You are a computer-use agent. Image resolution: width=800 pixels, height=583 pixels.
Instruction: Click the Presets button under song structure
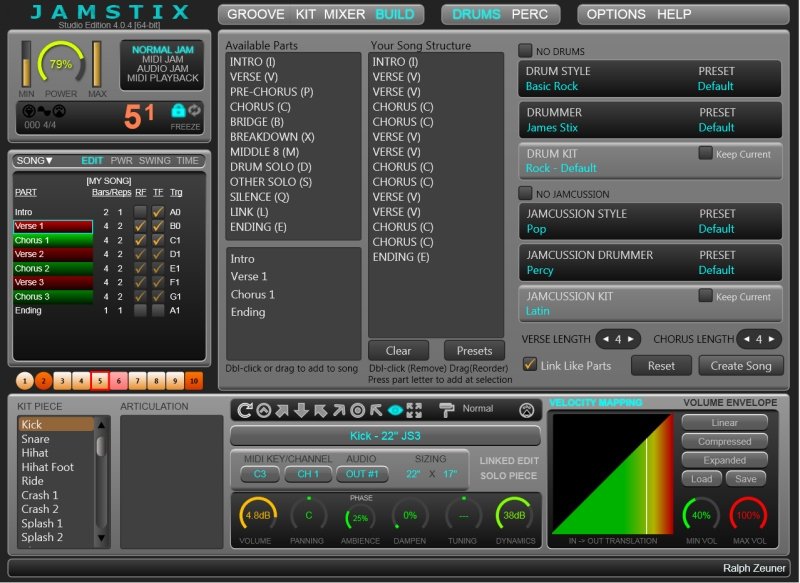pyautogui.click(x=474, y=350)
